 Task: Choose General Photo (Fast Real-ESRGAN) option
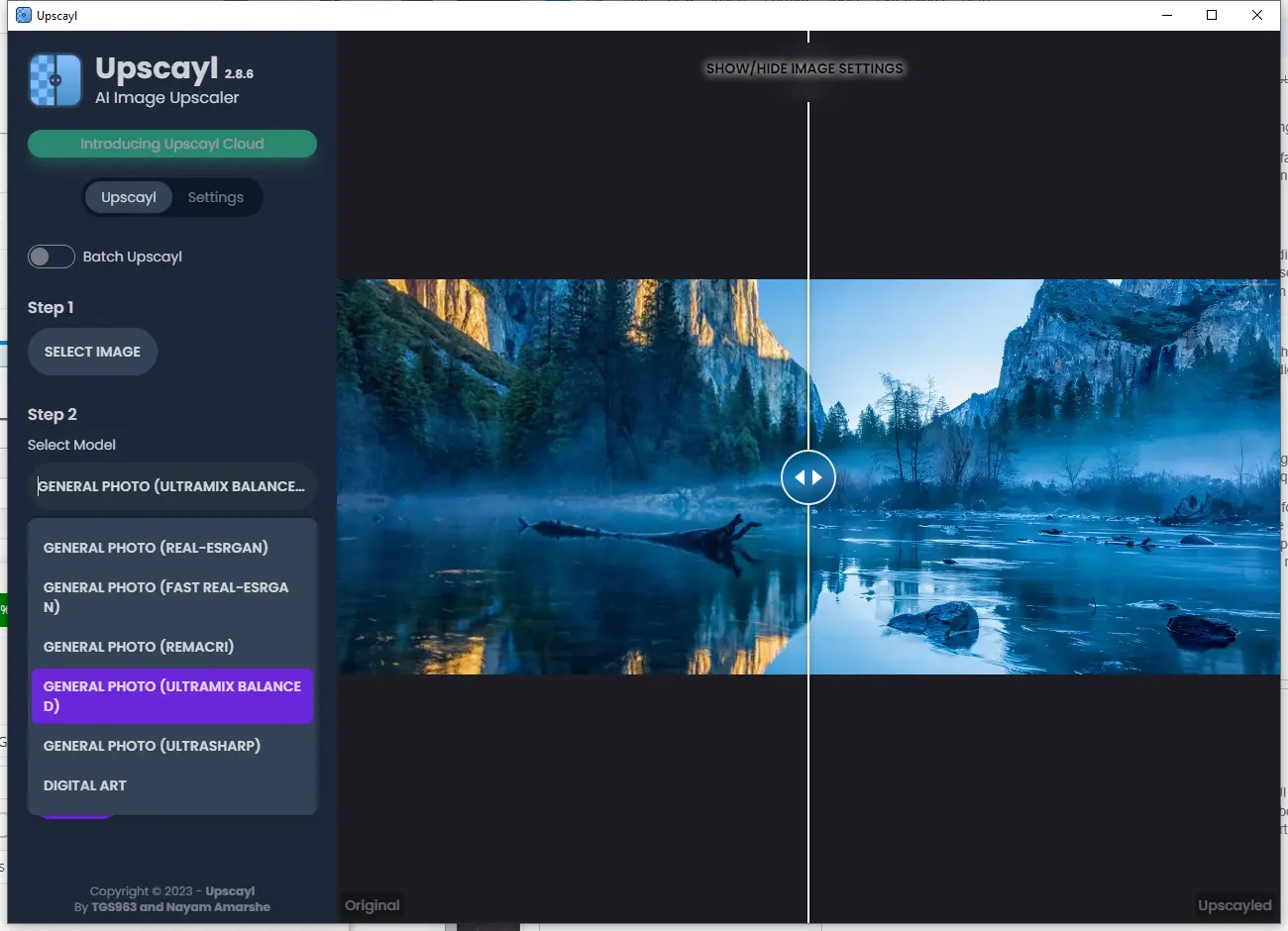click(x=165, y=597)
